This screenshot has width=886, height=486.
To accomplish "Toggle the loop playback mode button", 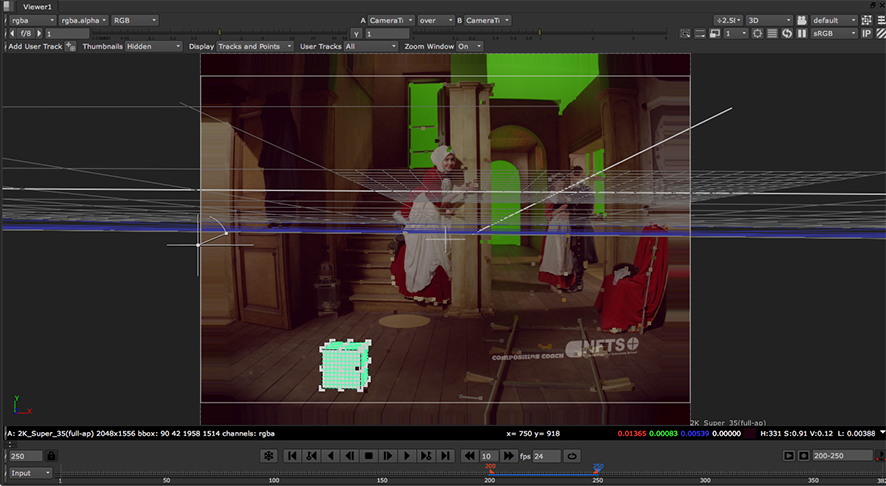I will [572, 456].
